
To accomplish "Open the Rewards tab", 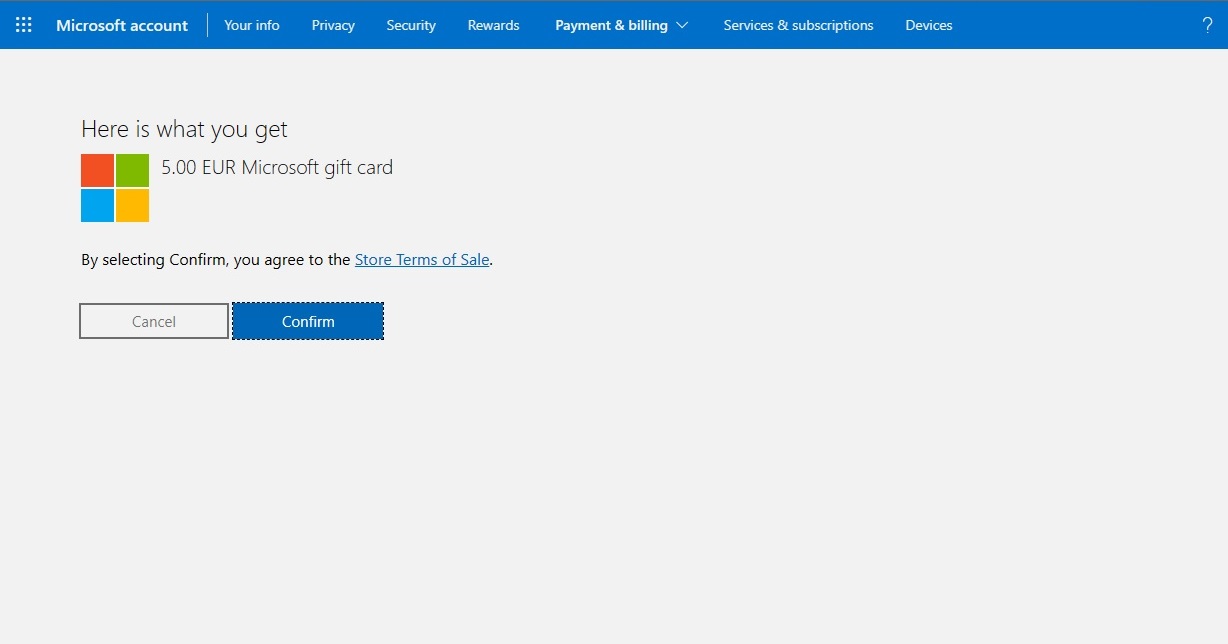I will (494, 25).
